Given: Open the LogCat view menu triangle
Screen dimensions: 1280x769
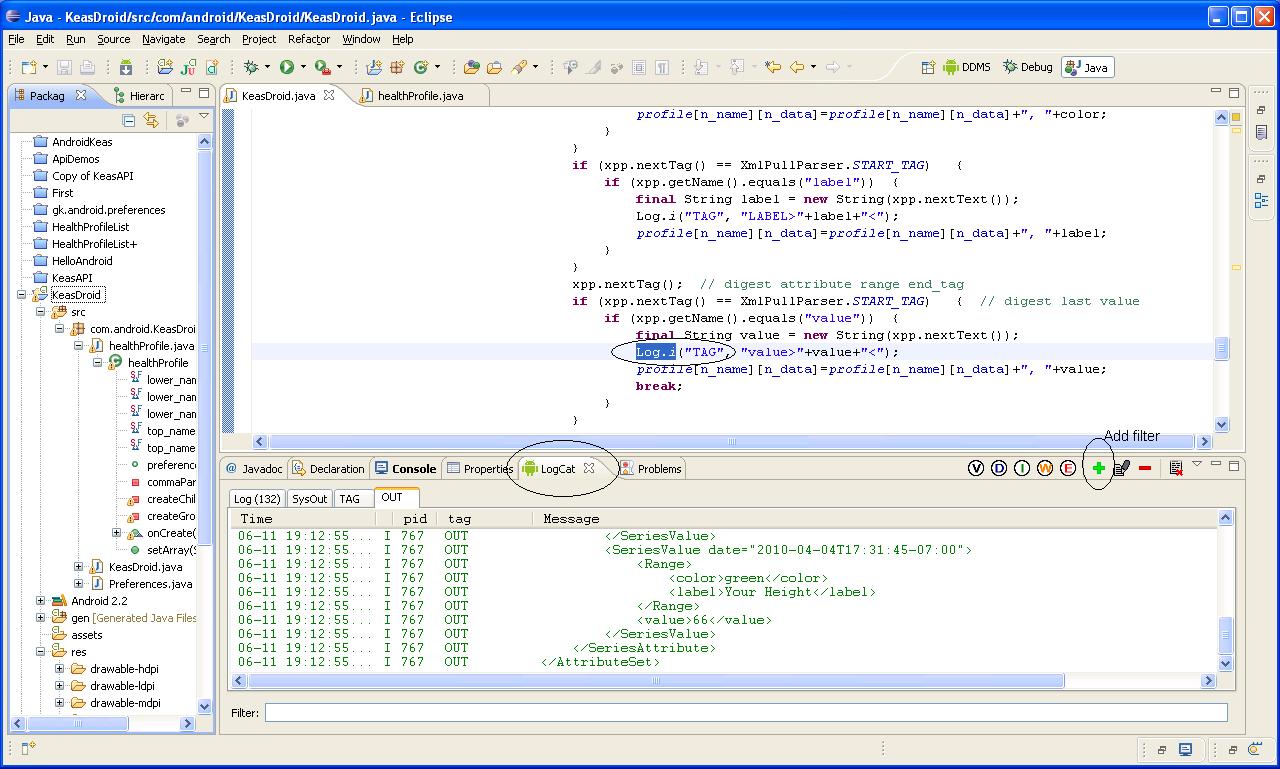Looking at the screenshot, I should pyautogui.click(x=1197, y=465).
